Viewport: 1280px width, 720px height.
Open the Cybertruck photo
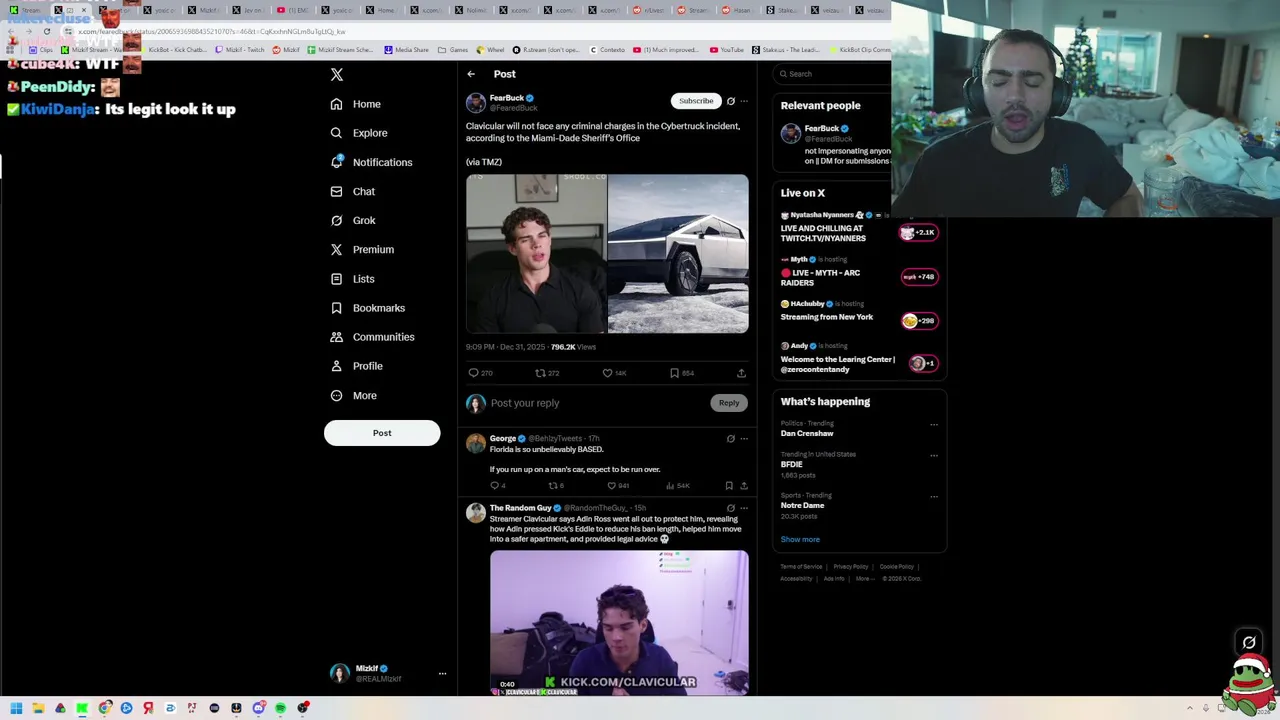tap(678, 254)
